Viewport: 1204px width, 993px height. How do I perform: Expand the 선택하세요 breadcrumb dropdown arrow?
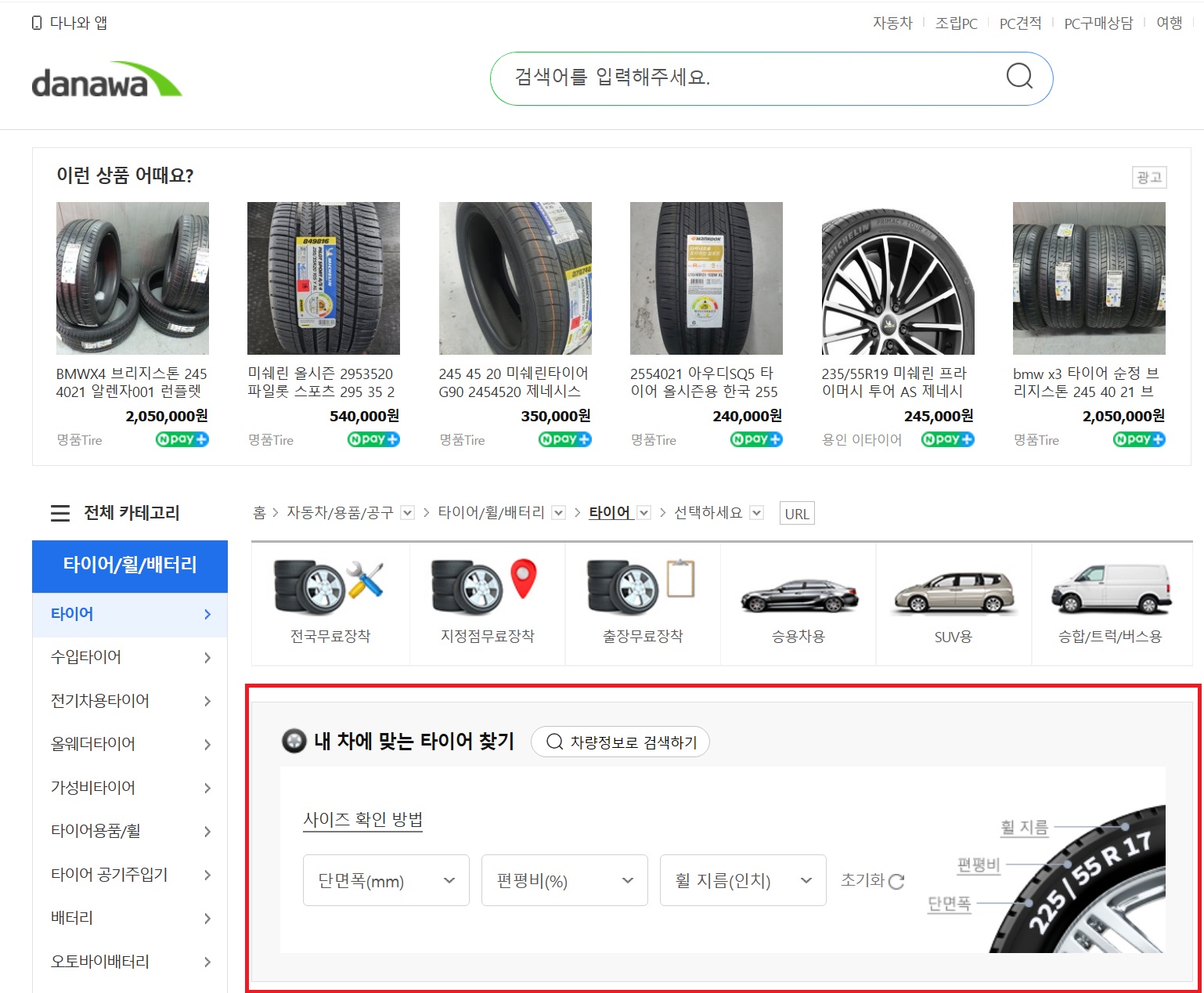(x=756, y=513)
